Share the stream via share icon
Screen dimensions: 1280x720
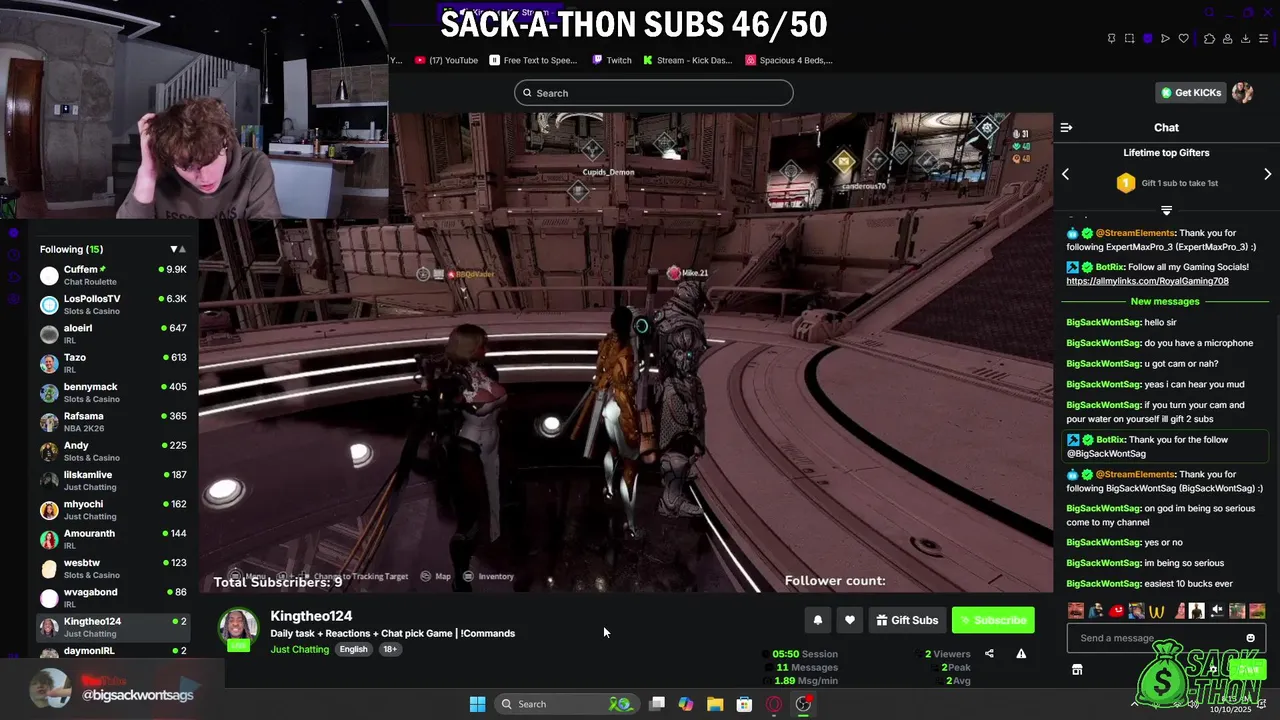coord(989,654)
